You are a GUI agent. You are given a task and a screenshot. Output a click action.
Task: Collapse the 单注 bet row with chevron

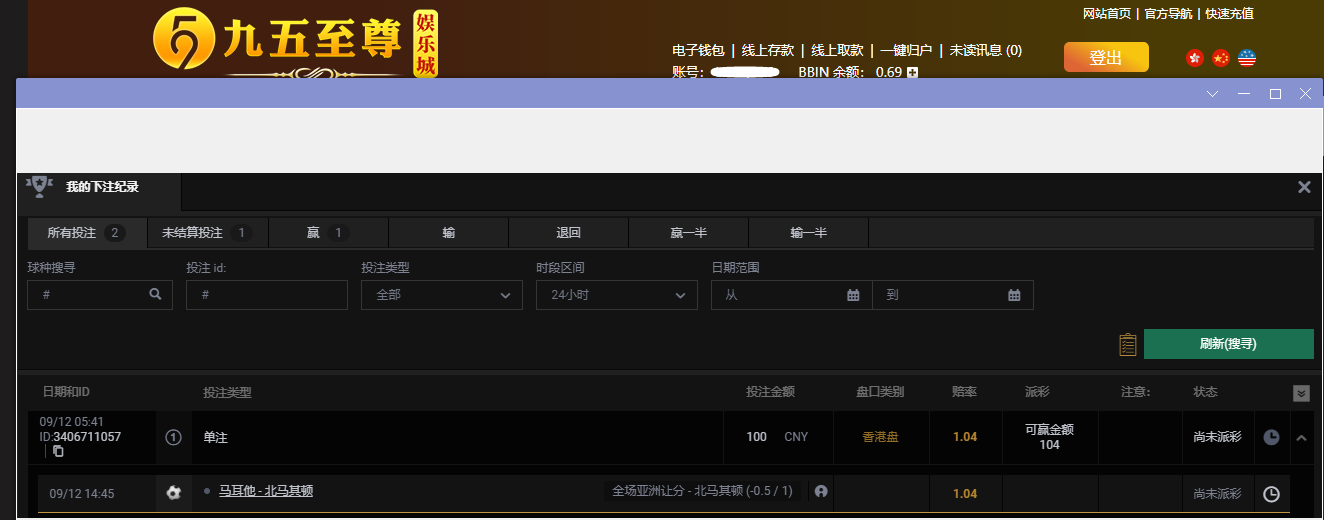click(x=1301, y=437)
